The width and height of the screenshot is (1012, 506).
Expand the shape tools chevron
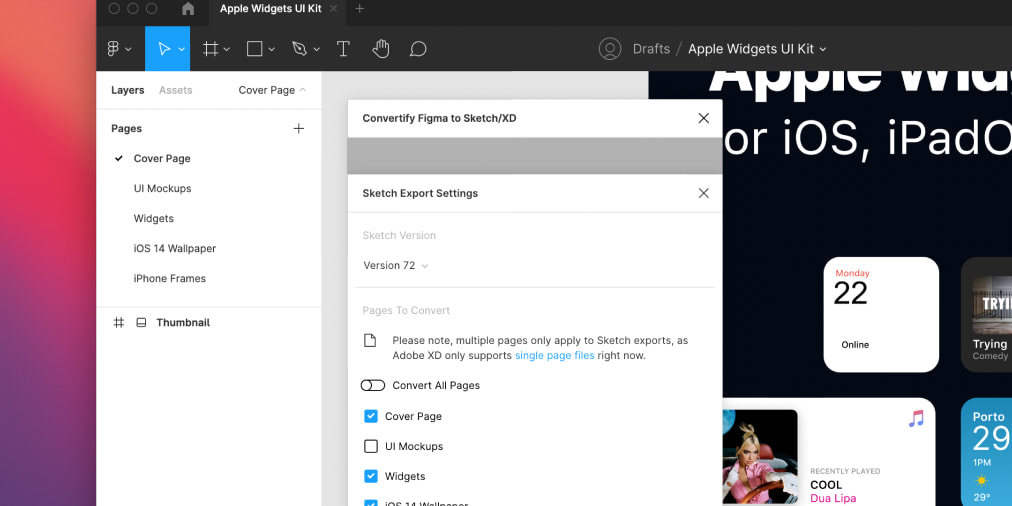pyautogui.click(x=272, y=49)
